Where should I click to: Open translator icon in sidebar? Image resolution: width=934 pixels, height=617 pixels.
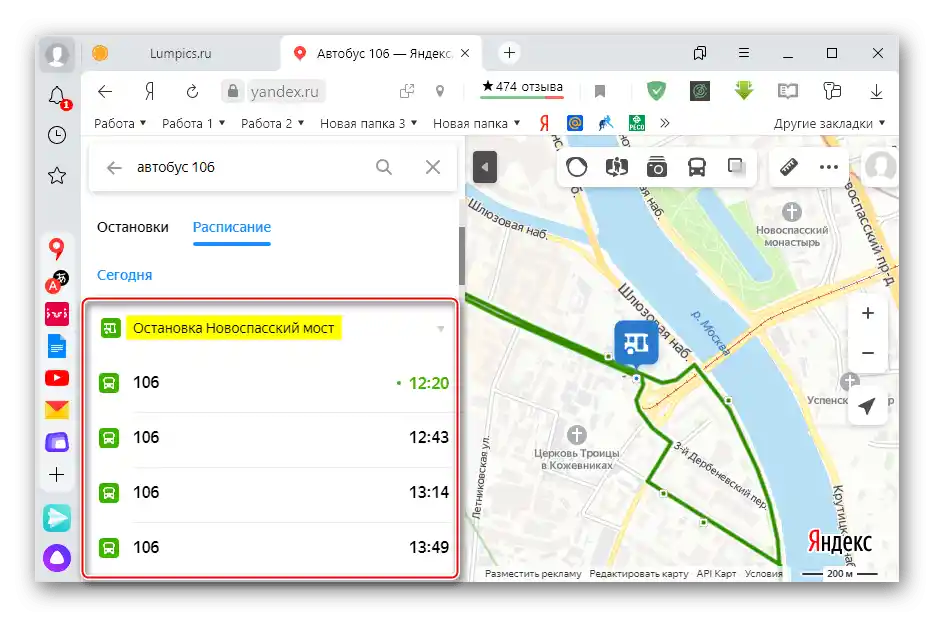(x=57, y=282)
